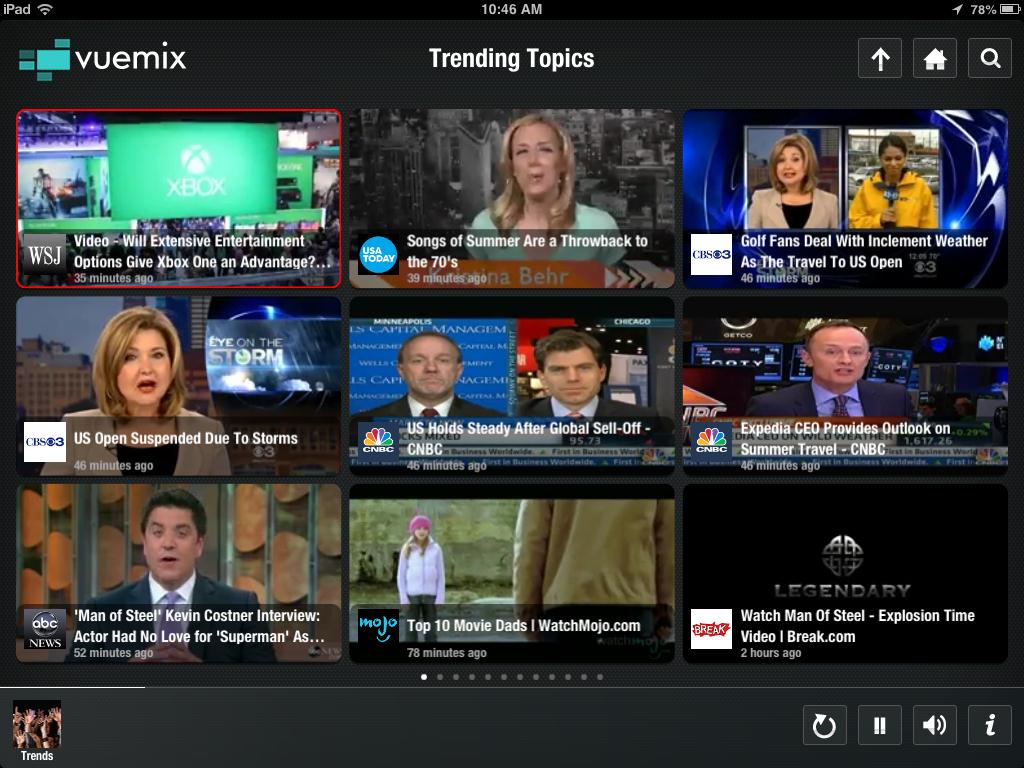Screen dimensions: 1024x768
Task: Select the first page indicator dot
Action: (424, 677)
